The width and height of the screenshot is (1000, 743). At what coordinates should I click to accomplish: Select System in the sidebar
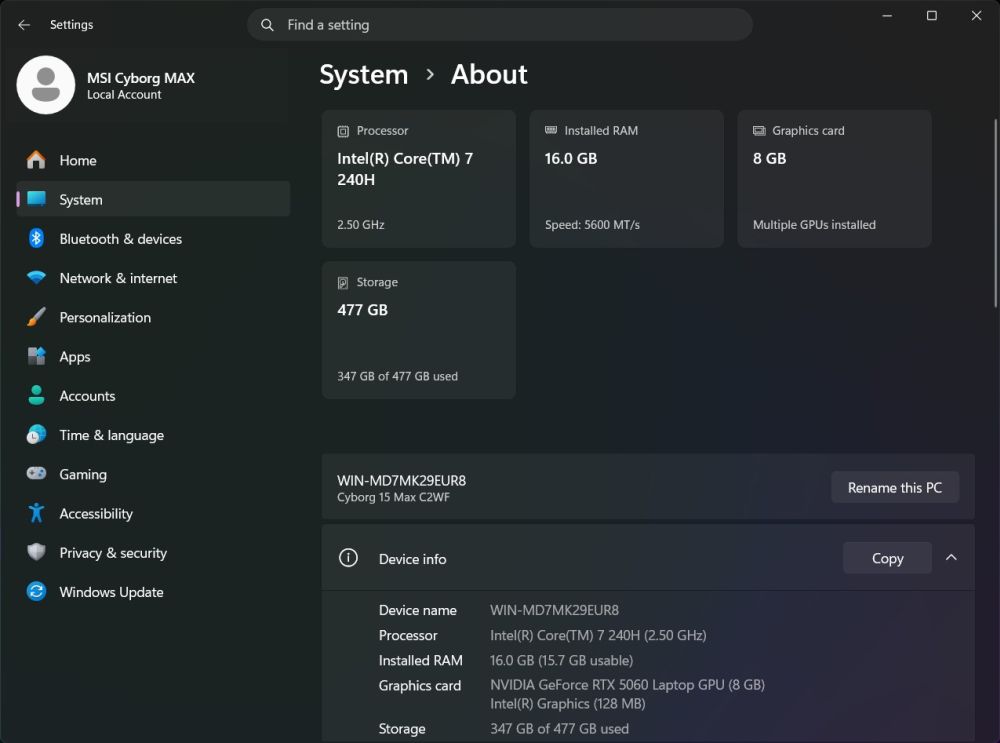point(153,199)
